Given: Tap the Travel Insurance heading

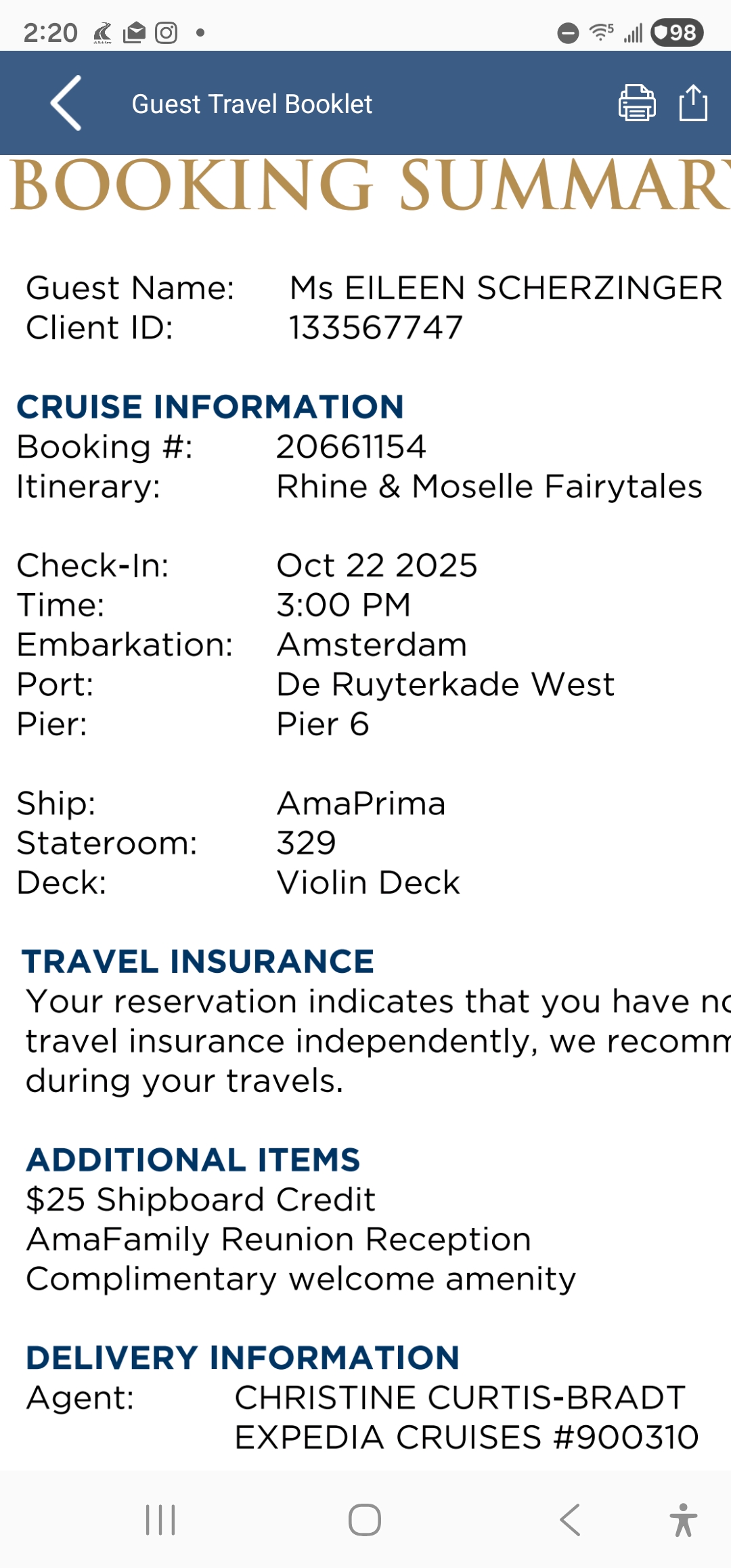Looking at the screenshot, I should 198,961.
